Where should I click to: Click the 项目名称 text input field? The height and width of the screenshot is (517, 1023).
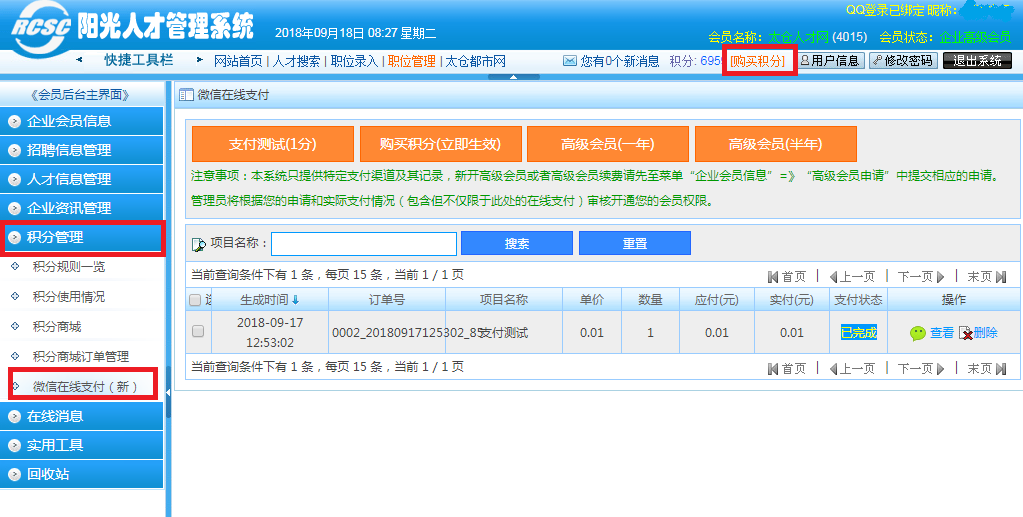pyautogui.click(x=364, y=244)
